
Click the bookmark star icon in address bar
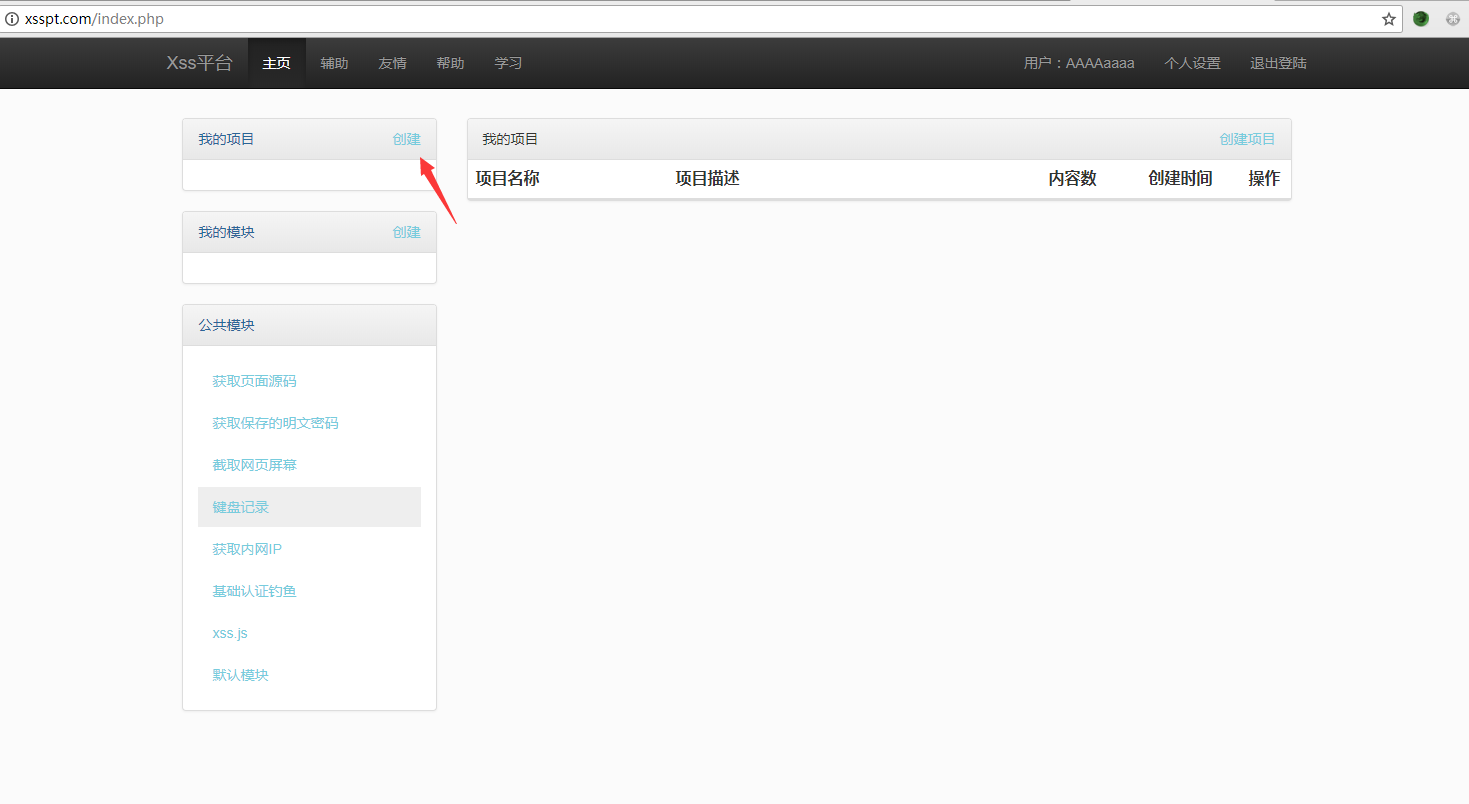[1389, 19]
